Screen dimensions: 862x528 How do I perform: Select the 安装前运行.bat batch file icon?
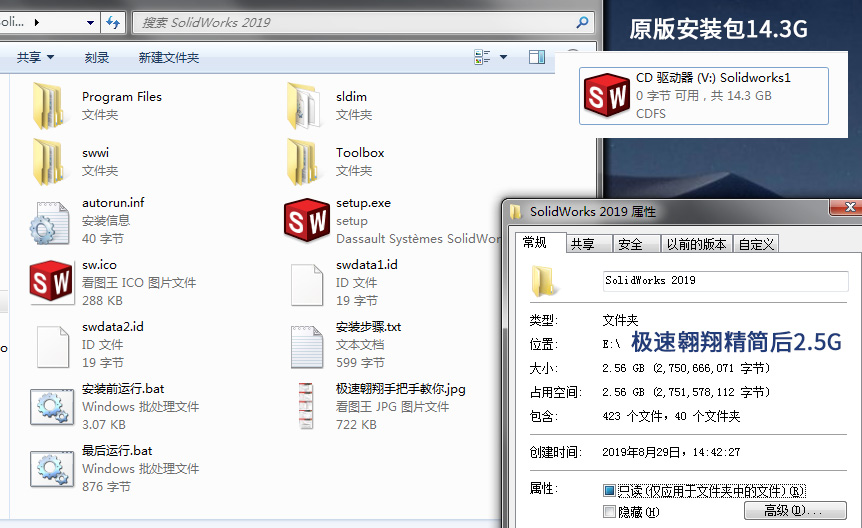point(52,407)
